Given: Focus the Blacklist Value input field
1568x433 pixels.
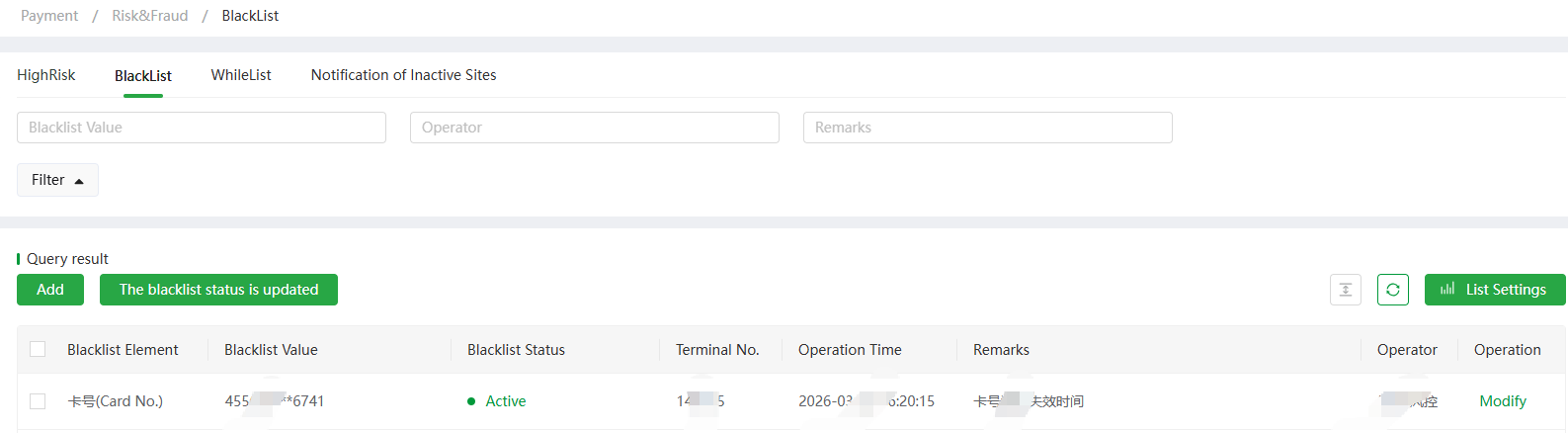Looking at the screenshot, I should (202, 128).
